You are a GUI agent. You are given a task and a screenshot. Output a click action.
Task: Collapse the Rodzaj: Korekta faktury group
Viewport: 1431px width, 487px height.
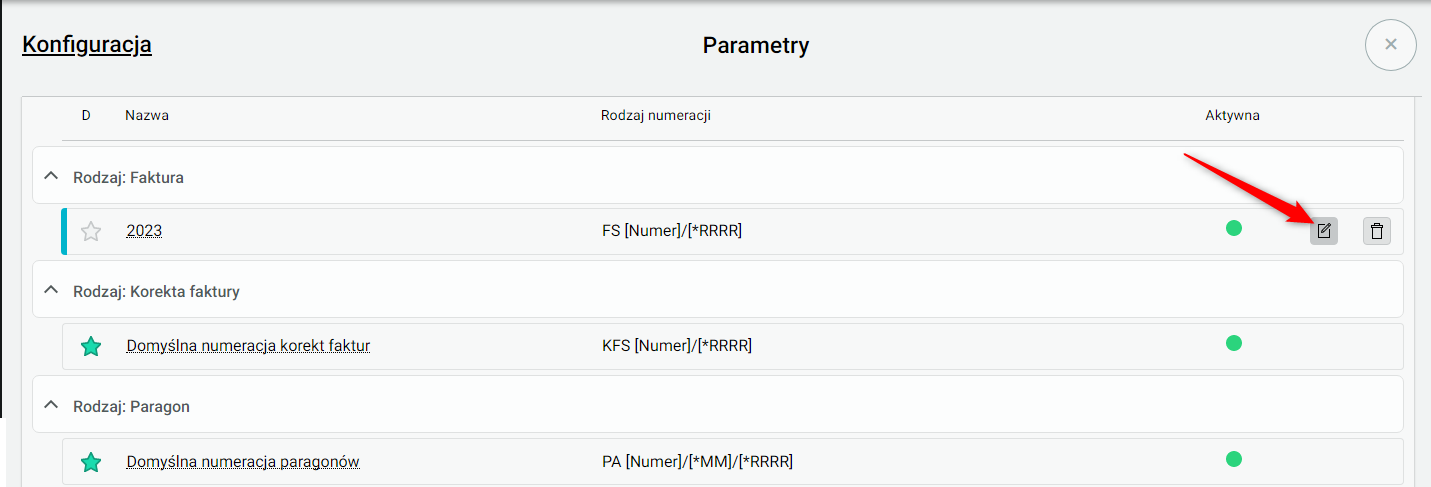[51, 291]
